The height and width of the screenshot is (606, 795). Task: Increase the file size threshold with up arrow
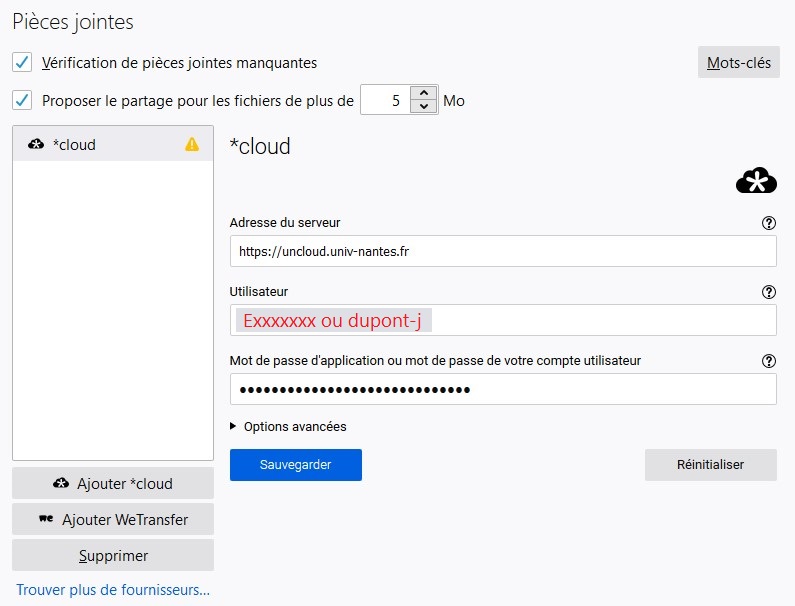pyautogui.click(x=425, y=93)
